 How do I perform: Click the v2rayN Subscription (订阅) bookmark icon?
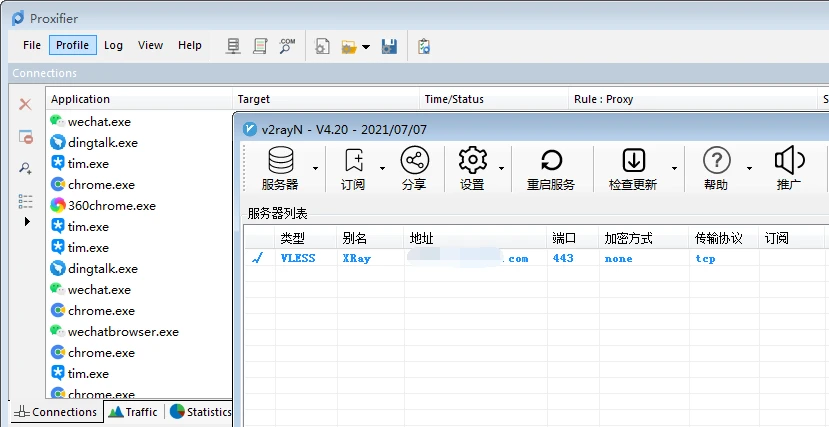[x=353, y=160]
